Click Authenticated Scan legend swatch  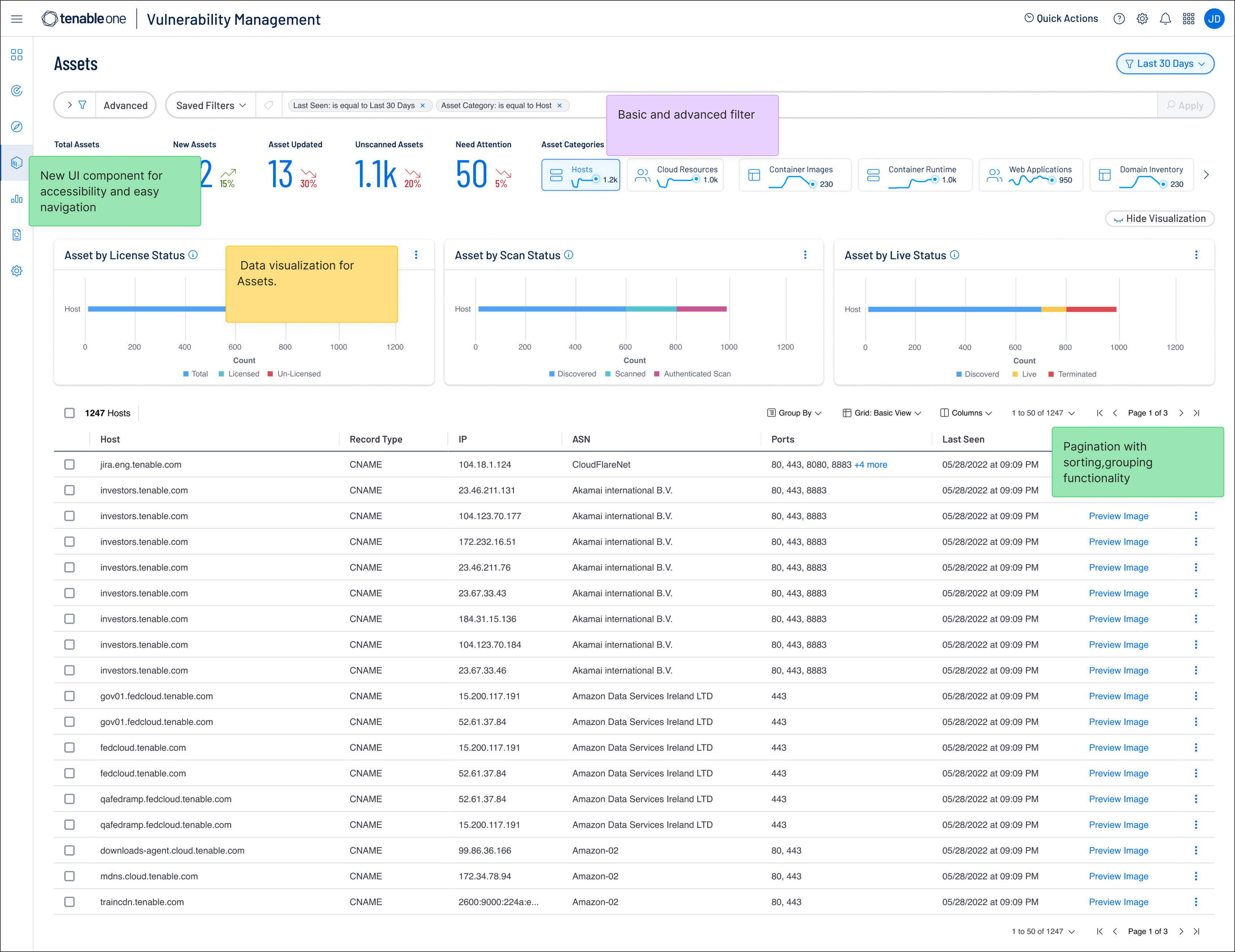click(657, 374)
